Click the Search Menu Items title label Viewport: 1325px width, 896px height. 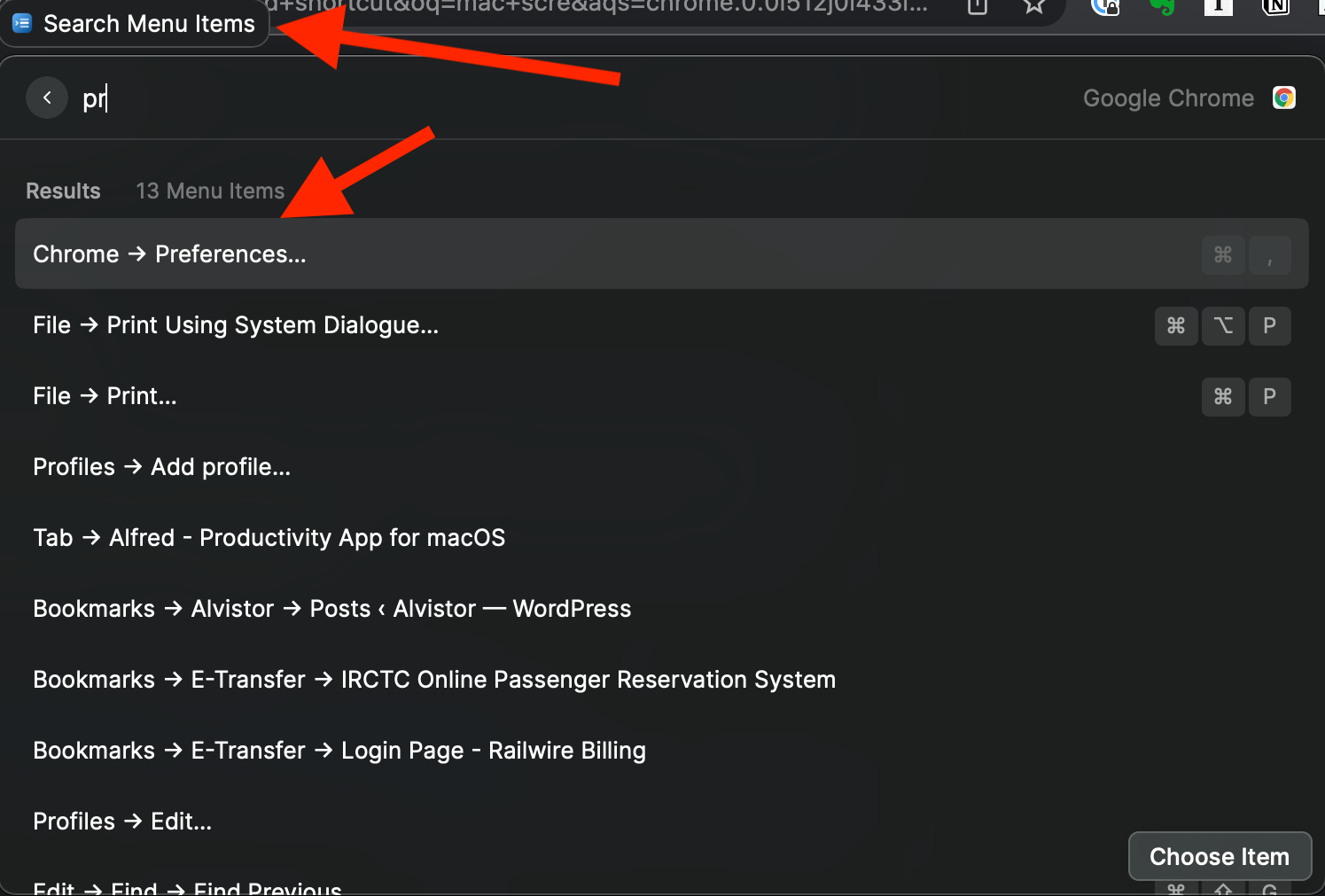pos(149,24)
